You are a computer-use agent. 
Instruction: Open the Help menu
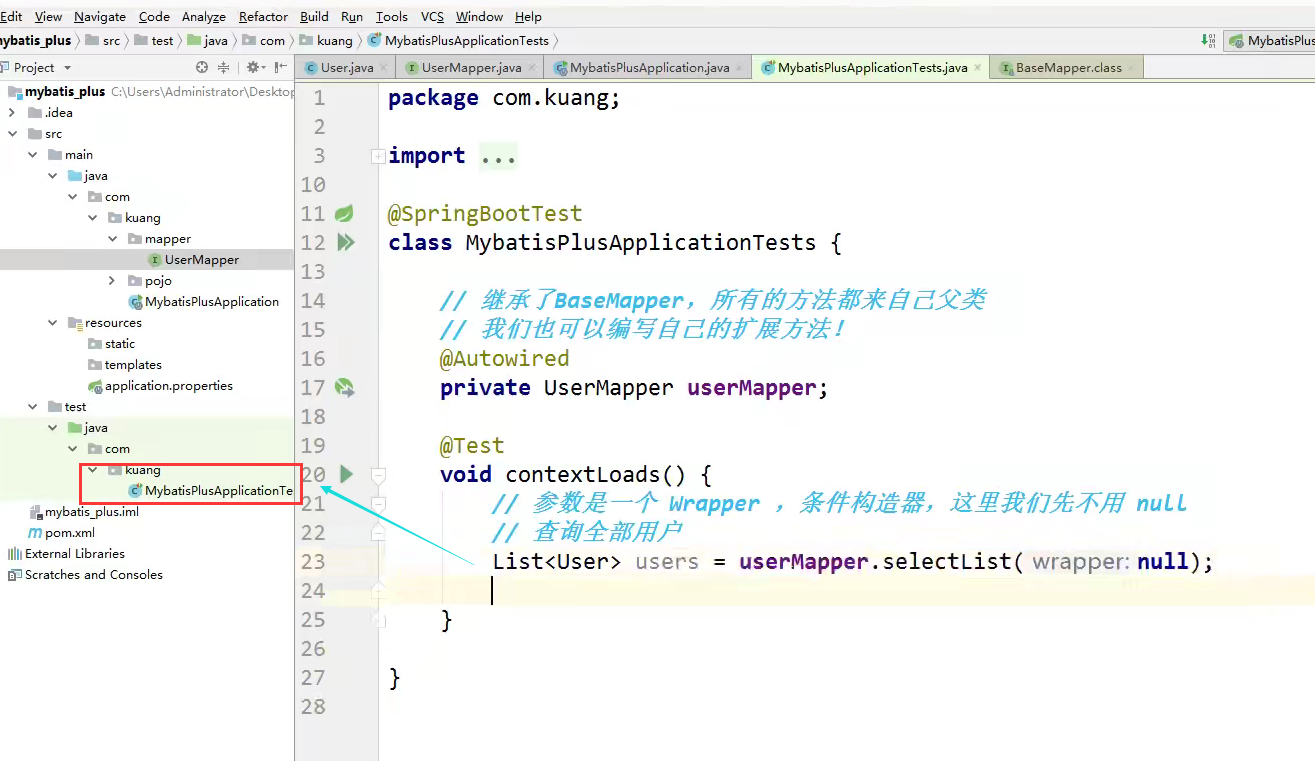point(528,16)
